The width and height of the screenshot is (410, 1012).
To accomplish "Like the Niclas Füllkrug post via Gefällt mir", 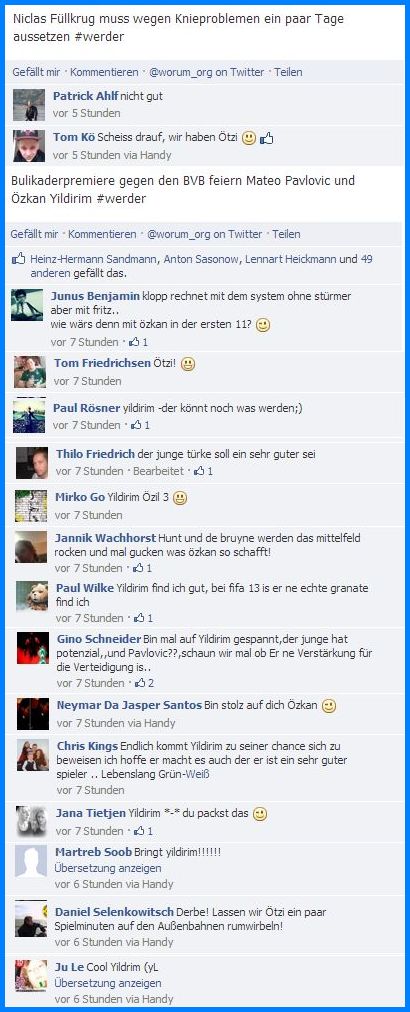I will point(36,72).
